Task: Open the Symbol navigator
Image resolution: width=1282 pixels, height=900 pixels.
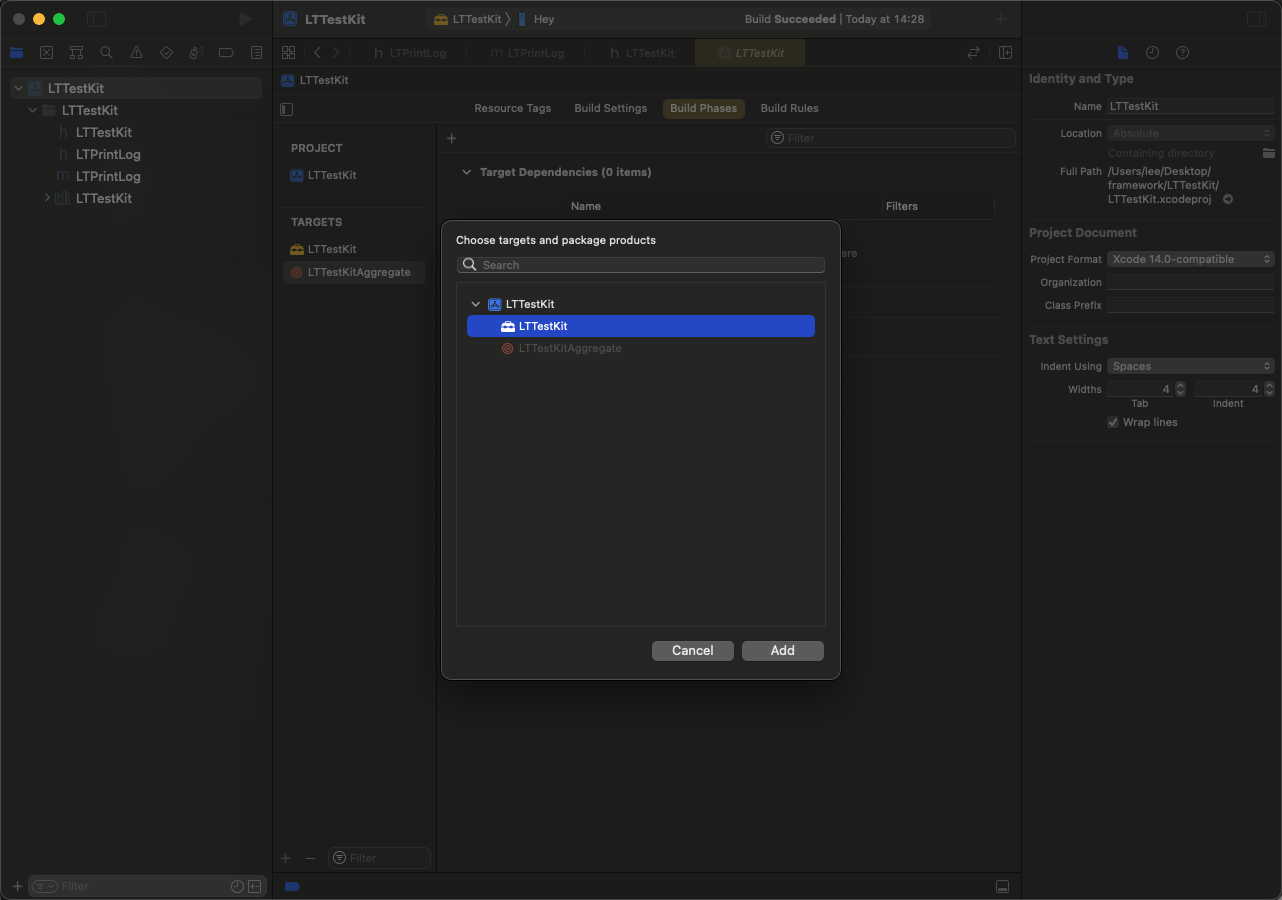Action: 76,53
